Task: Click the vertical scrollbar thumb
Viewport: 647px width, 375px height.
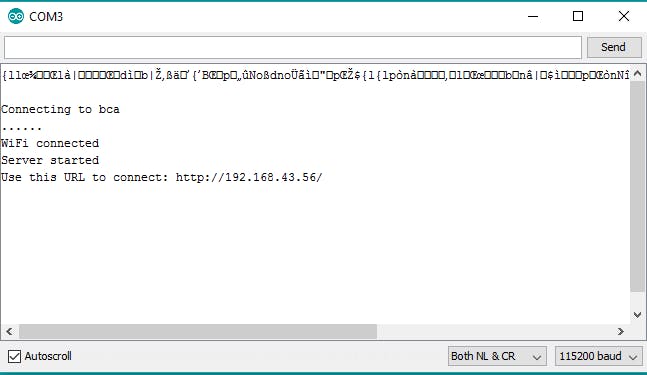Action: tap(637, 187)
